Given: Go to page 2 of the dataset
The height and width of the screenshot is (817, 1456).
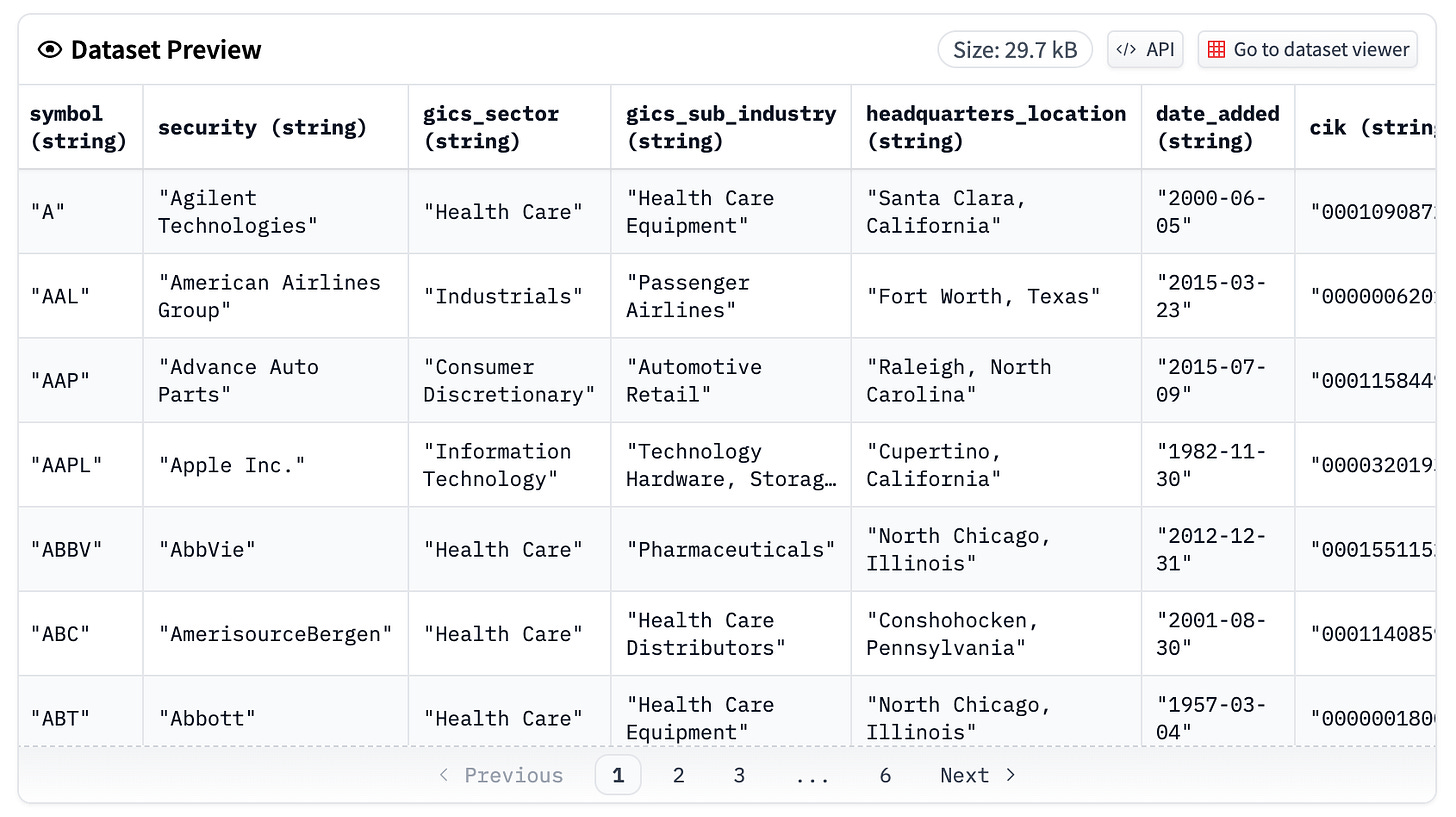Looking at the screenshot, I should tap(678, 775).
